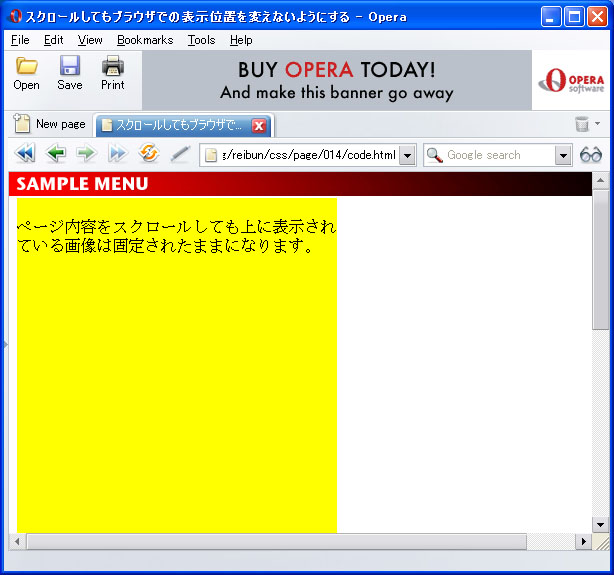Image resolution: width=614 pixels, height=575 pixels.
Task: Click the New page button label
Action: (x=61, y=124)
